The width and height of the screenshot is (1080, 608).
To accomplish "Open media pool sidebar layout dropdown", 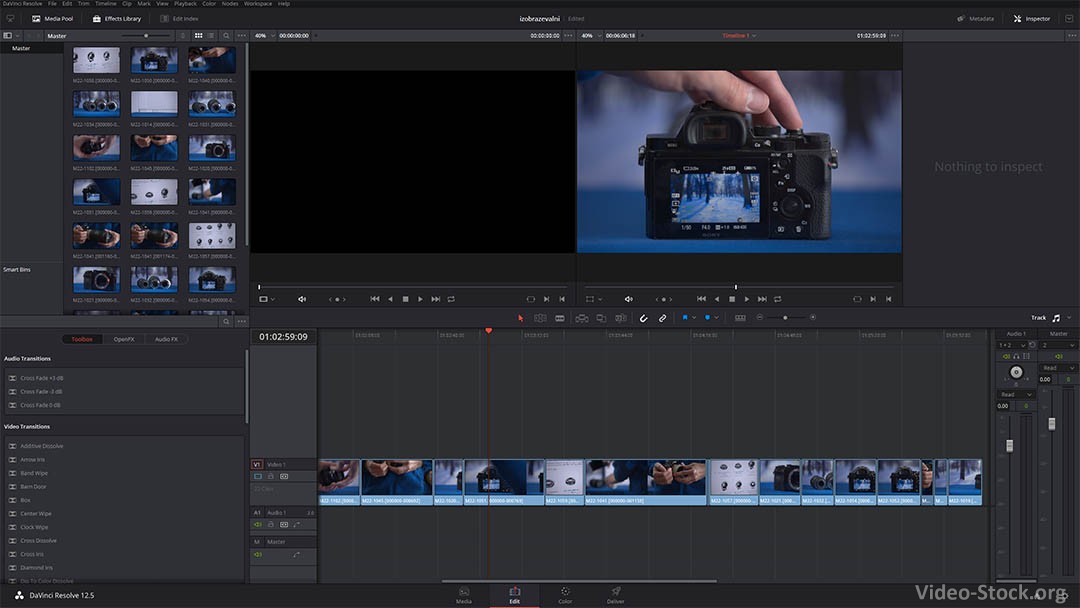I will [x=11, y=36].
